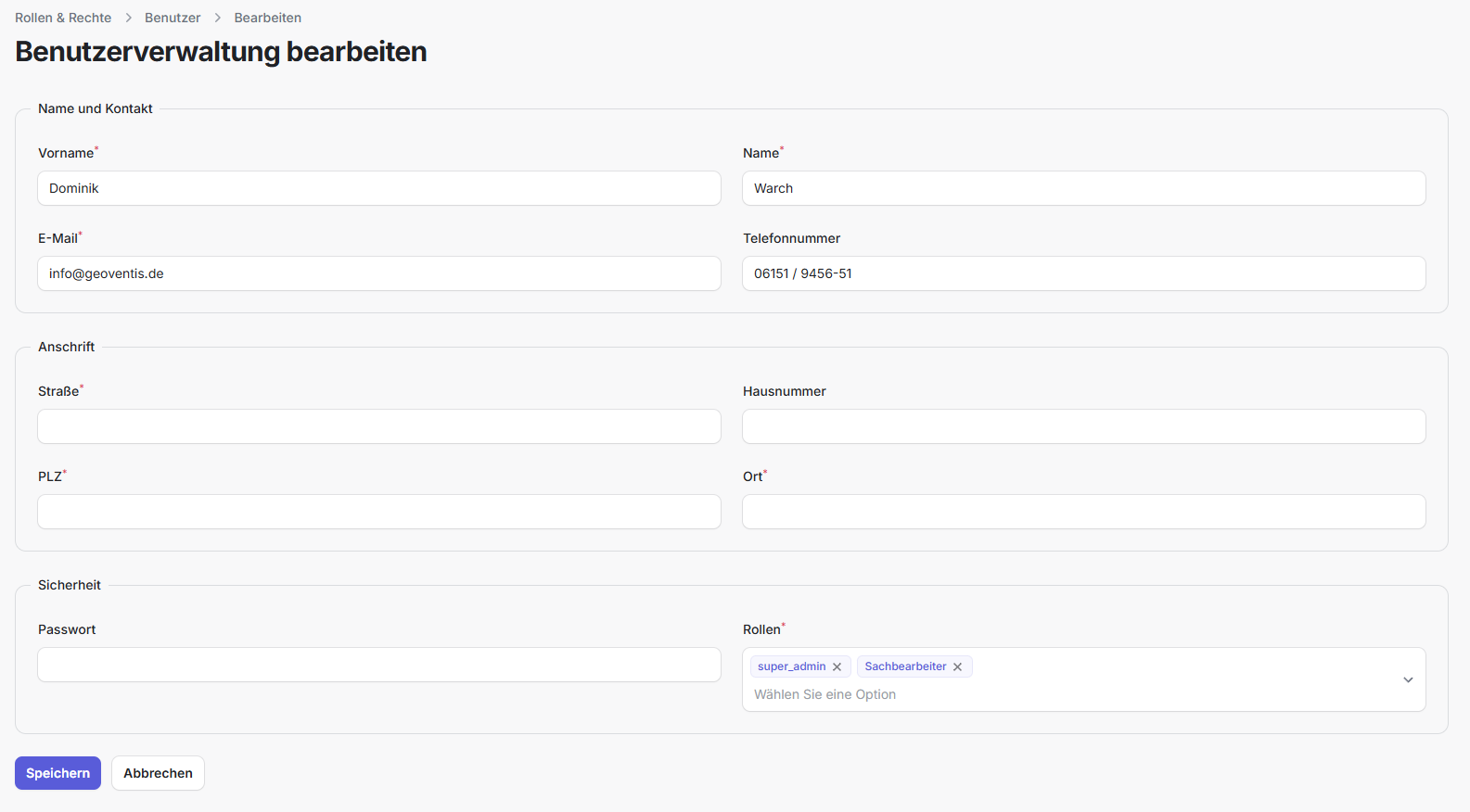Select the E-Mail input field
Viewport: 1470px width, 812px height.
[378, 273]
